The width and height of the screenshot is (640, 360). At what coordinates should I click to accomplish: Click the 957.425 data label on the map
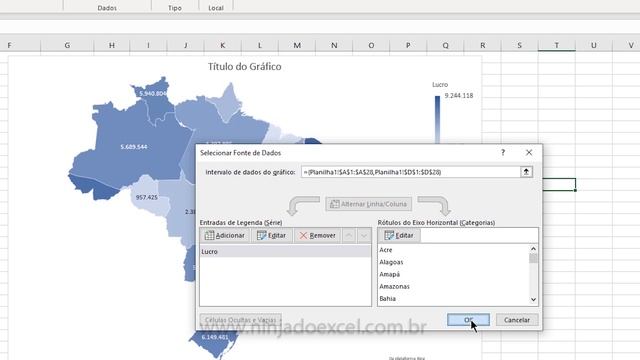click(x=147, y=197)
